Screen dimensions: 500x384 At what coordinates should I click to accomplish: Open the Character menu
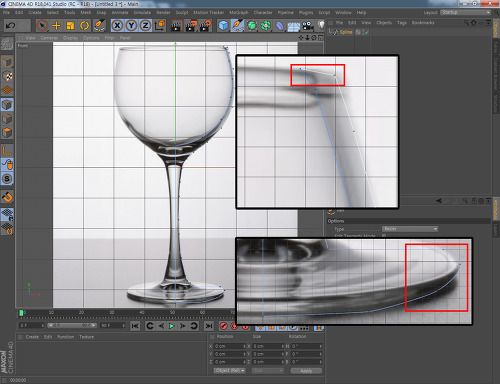pos(263,12)
